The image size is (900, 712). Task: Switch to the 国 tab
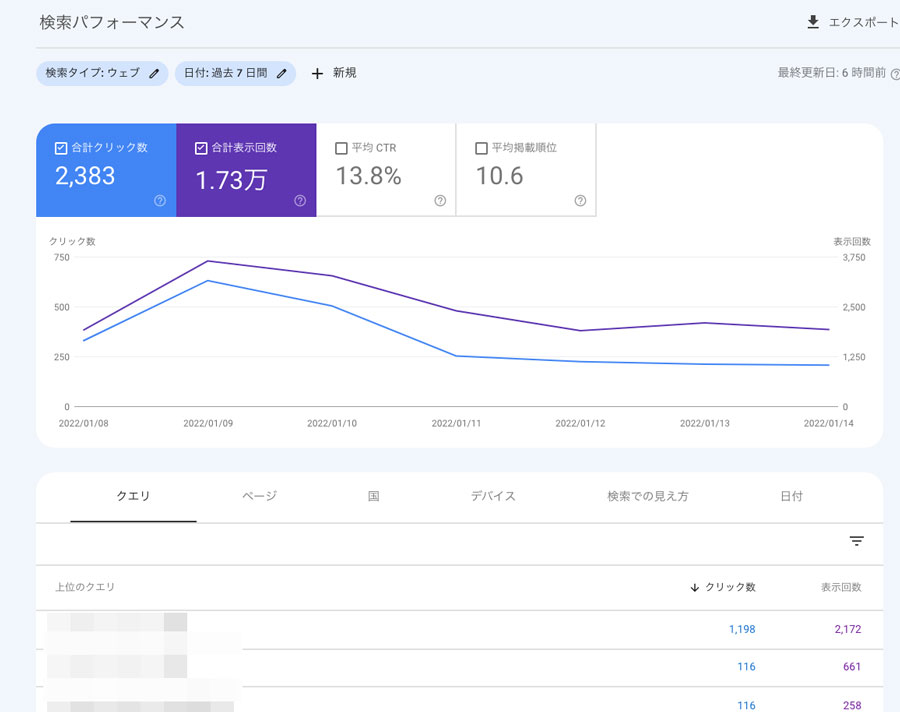click(x=374, y=496)
